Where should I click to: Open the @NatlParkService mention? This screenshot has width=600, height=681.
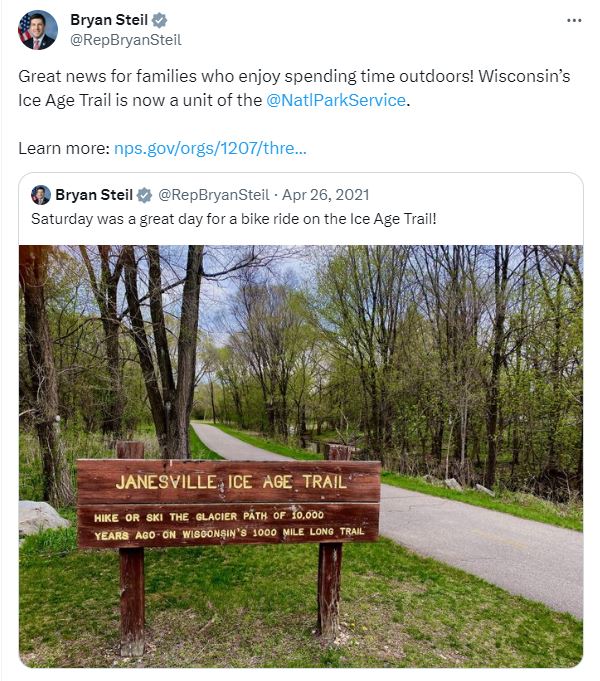[x=336, y=100]
